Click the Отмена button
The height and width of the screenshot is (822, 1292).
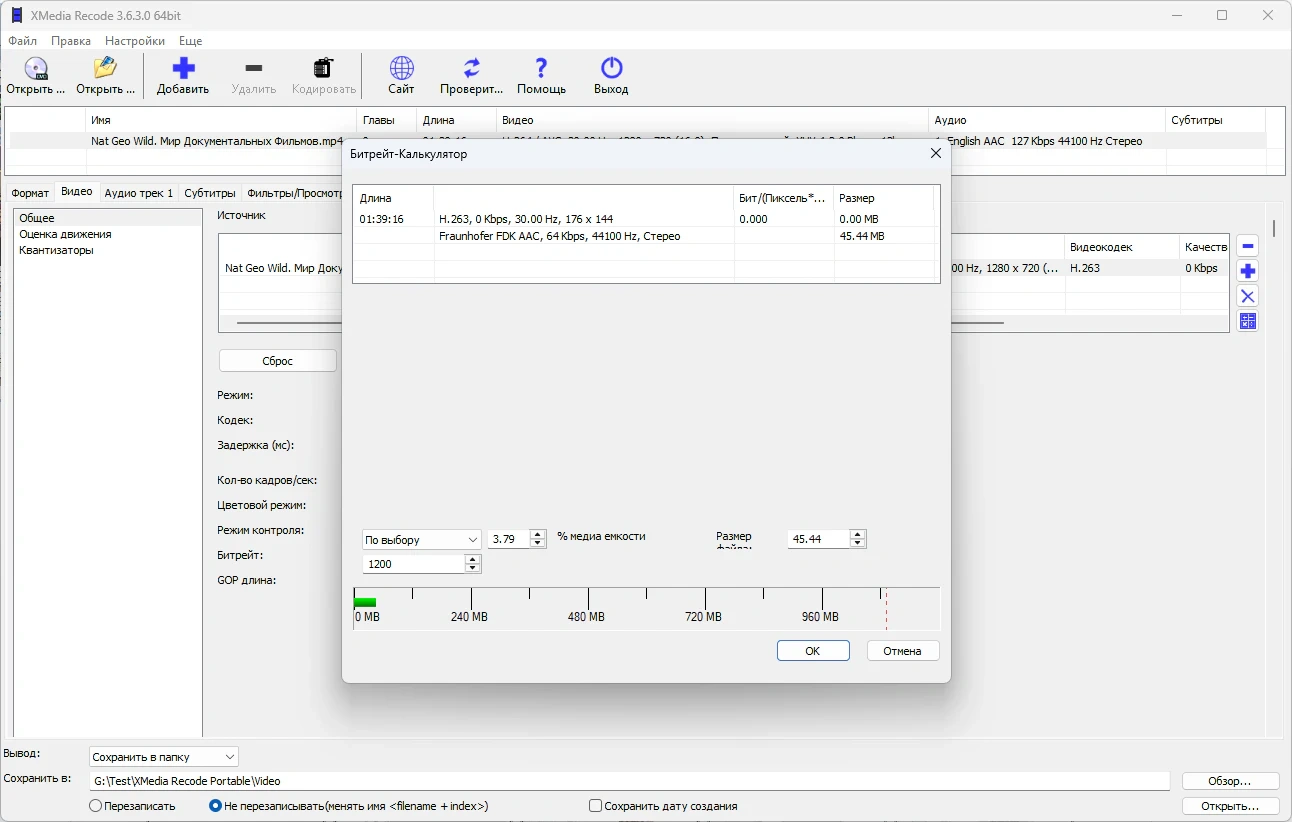[x=902, y=651]
